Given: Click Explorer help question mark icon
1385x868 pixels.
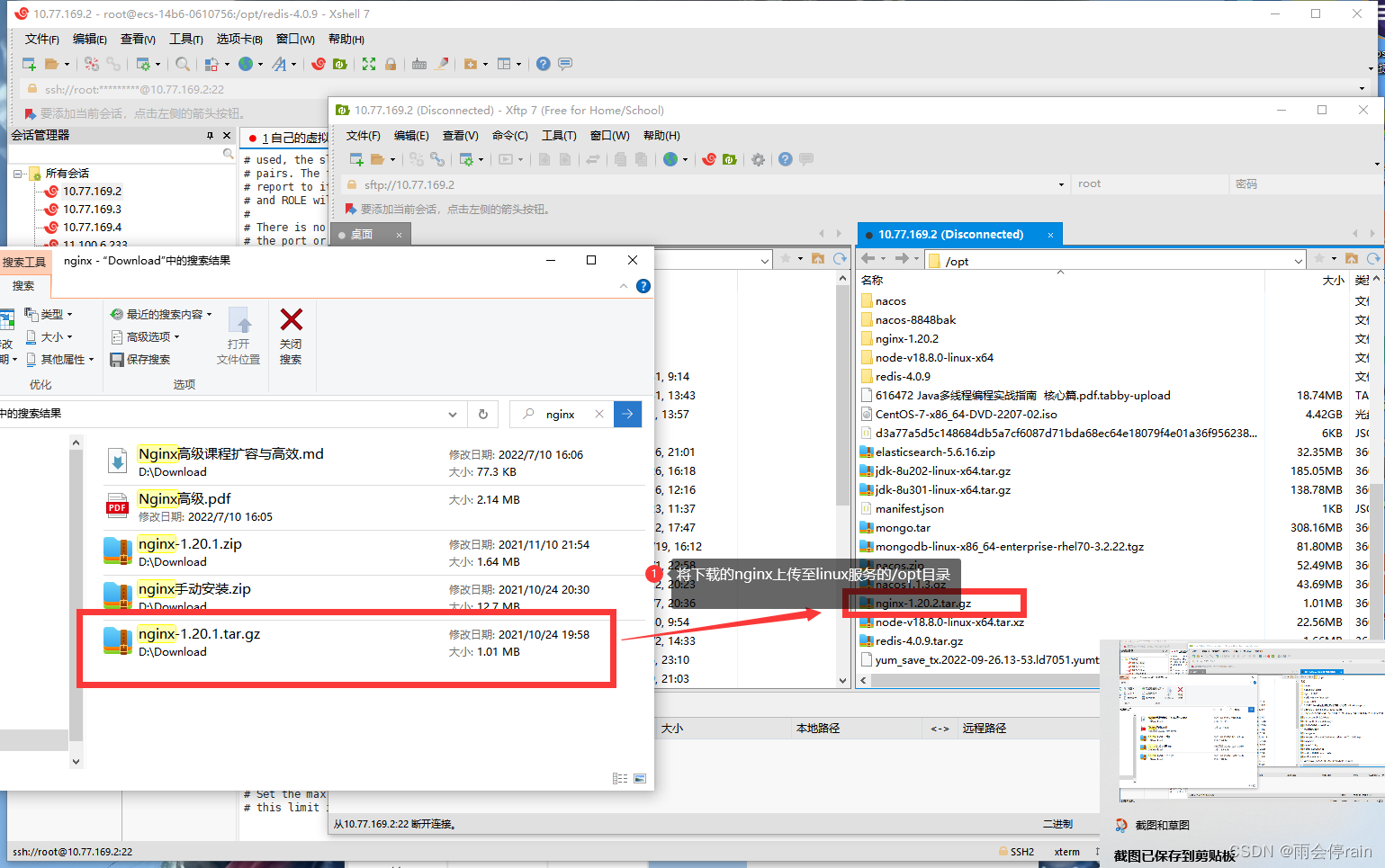Looking at the screenshot, I should tap(643, 286).
